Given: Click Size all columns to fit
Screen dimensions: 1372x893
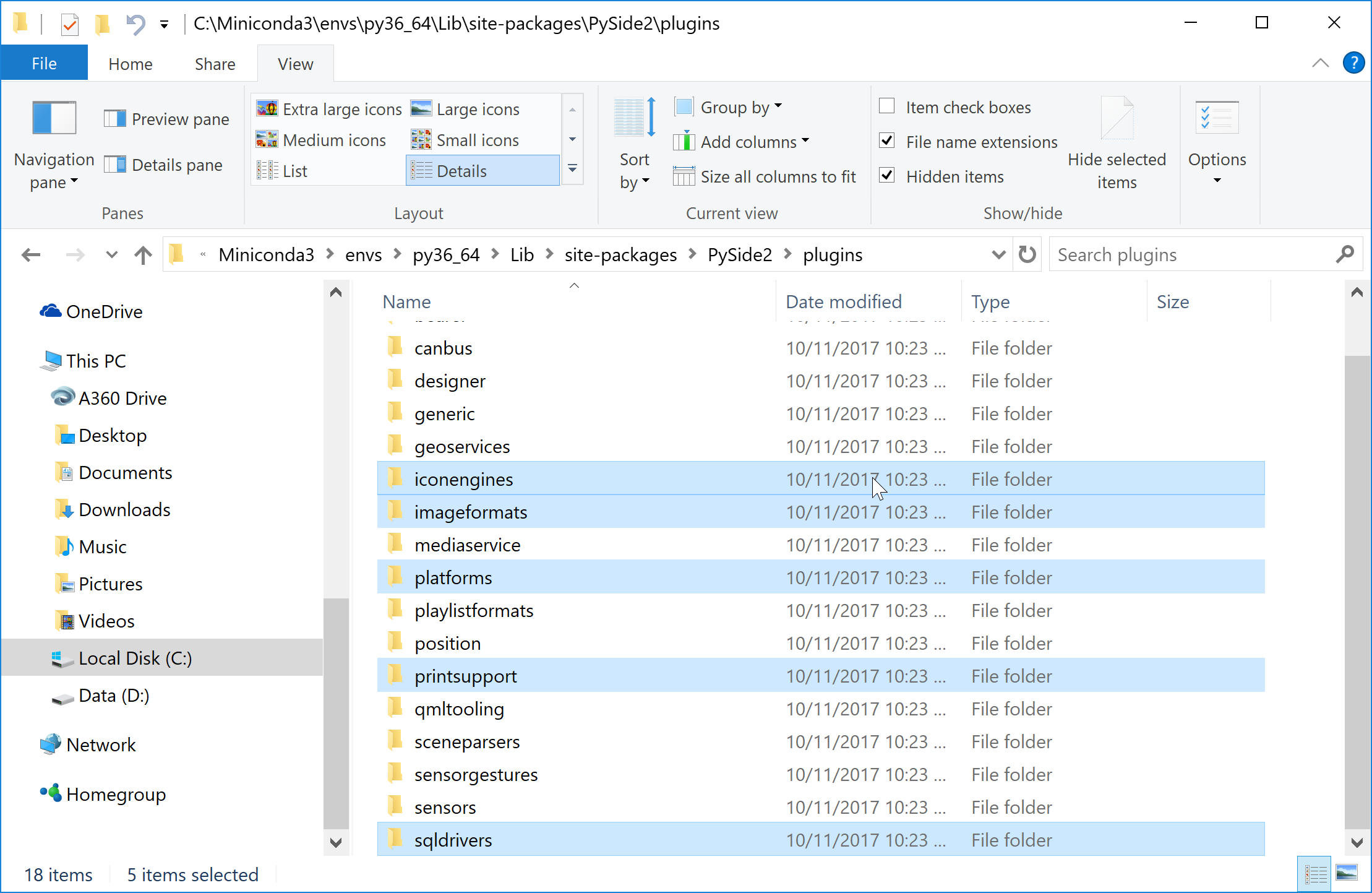Looking at the screenshot, I should [x=765, y=177].
